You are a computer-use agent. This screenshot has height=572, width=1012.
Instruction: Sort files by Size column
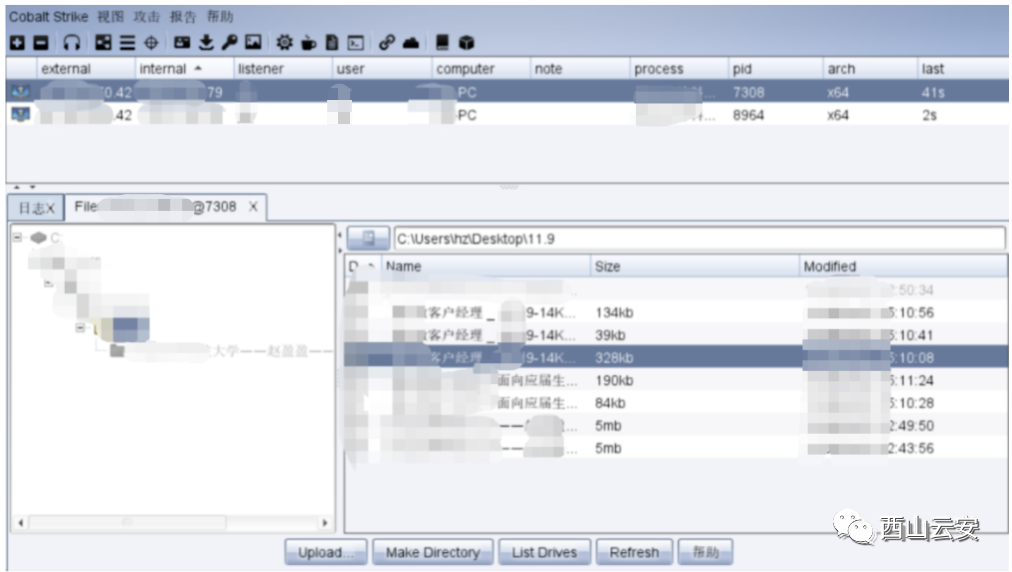coord(694,266)
